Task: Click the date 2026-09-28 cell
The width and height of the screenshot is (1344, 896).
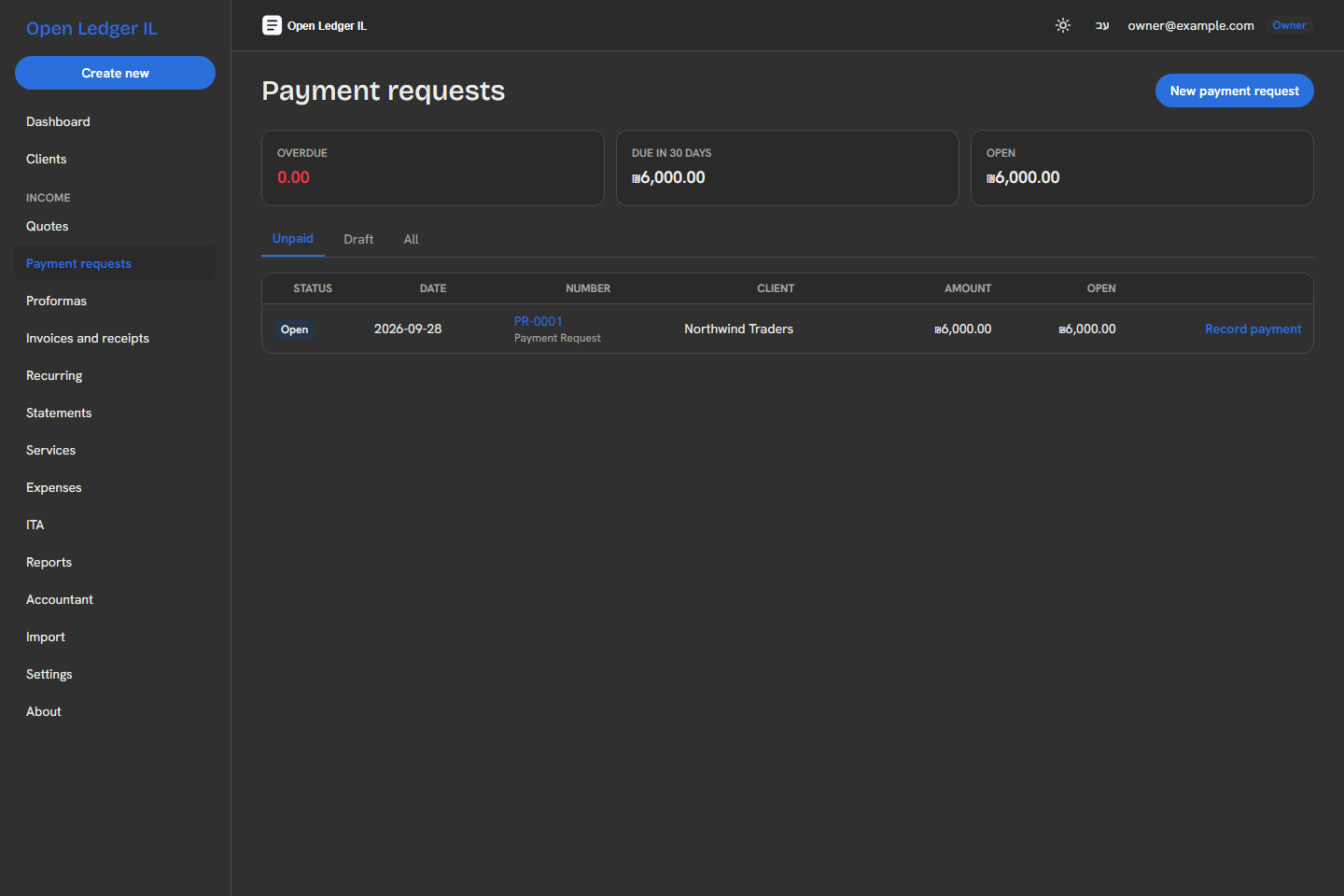Action: pyautogui.click(x=408, y=329)
